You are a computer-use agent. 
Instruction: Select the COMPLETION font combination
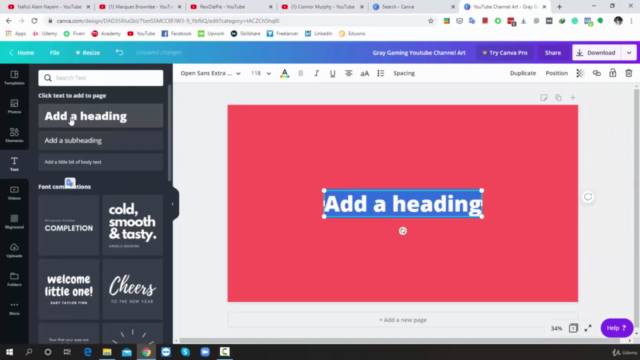[69, 225]
